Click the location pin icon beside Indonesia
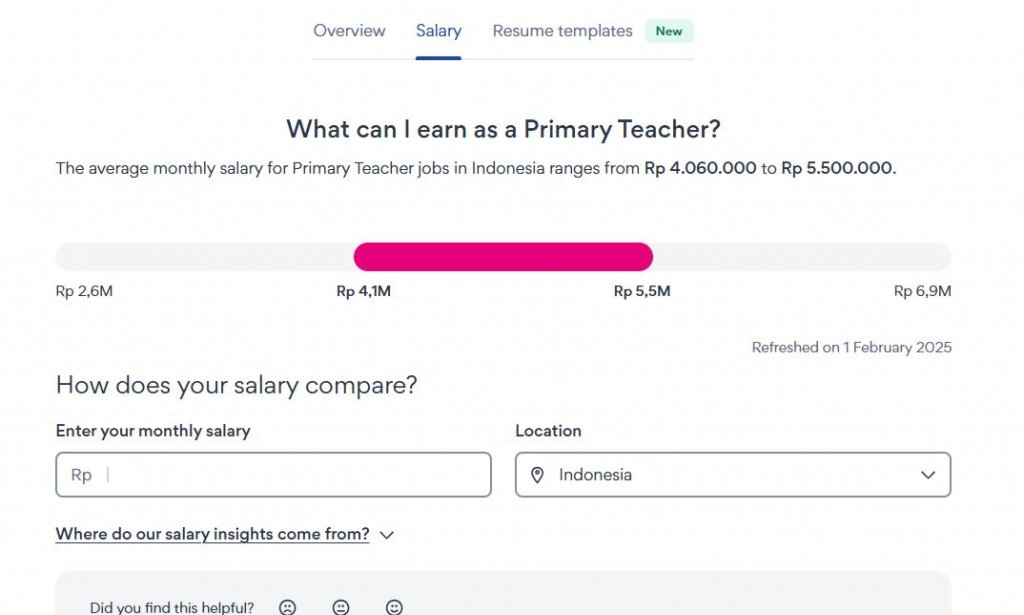 click(537, 475)
